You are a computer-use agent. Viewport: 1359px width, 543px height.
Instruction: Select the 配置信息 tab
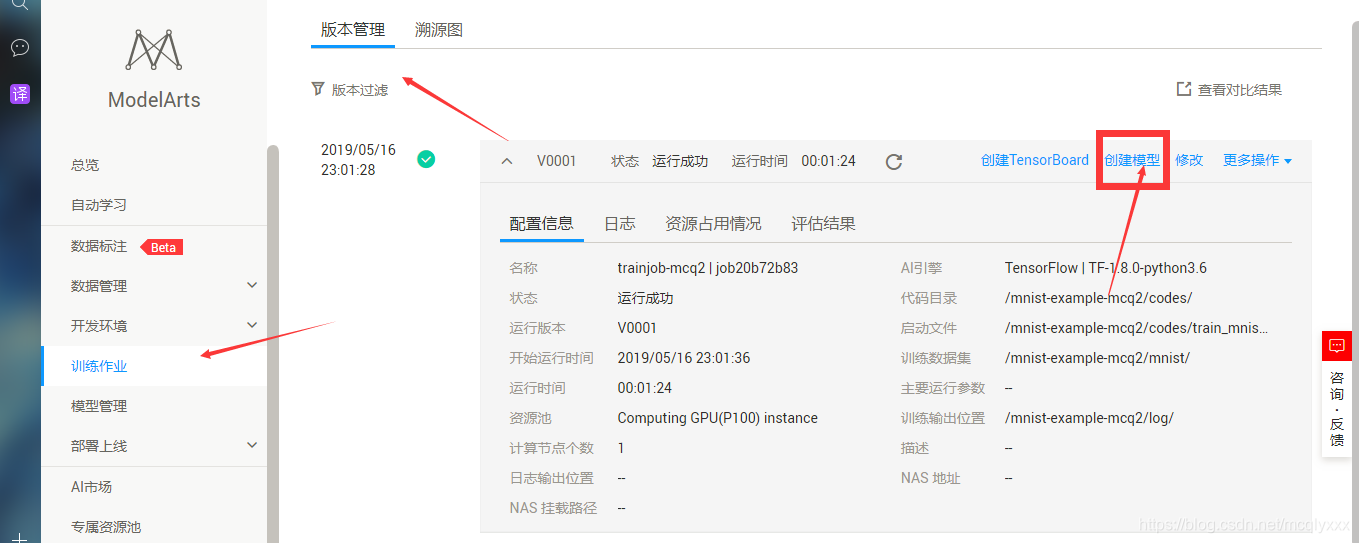[x=541, y=224]
